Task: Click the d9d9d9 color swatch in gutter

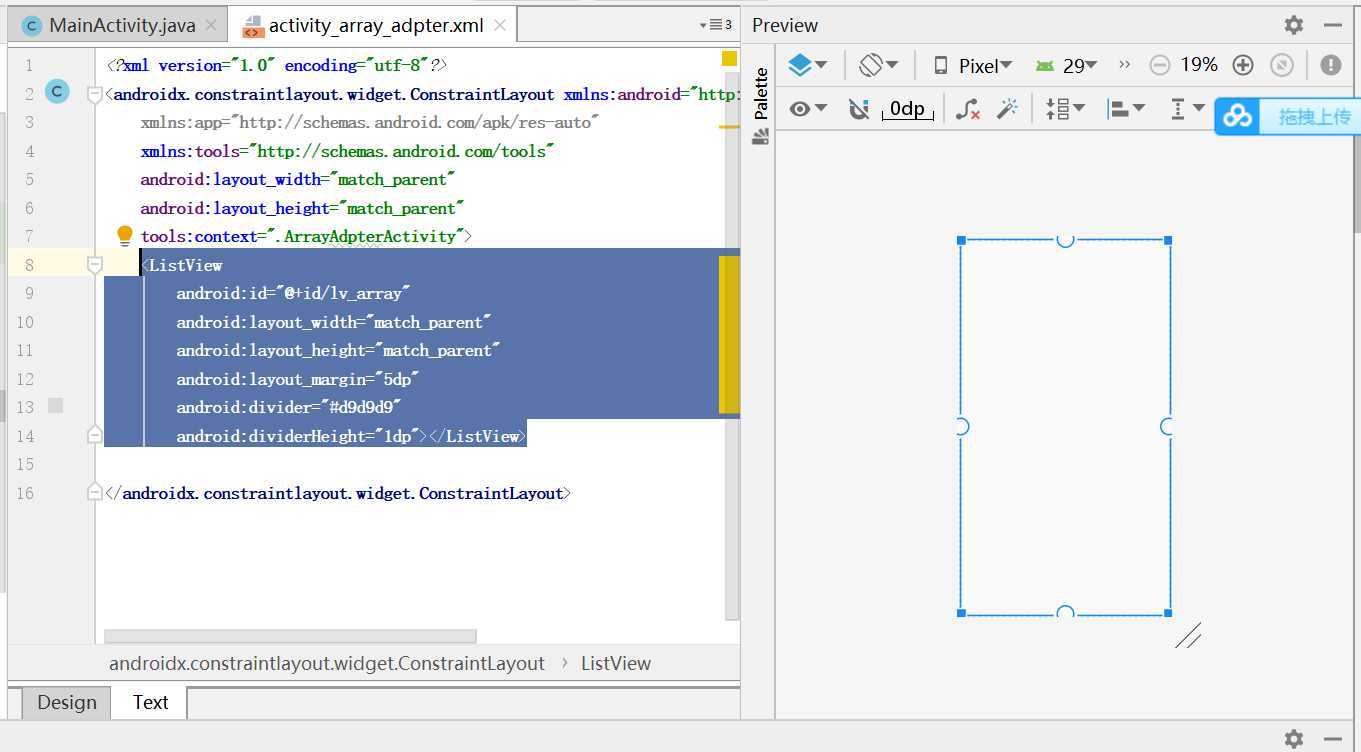Action: [56, 405]
